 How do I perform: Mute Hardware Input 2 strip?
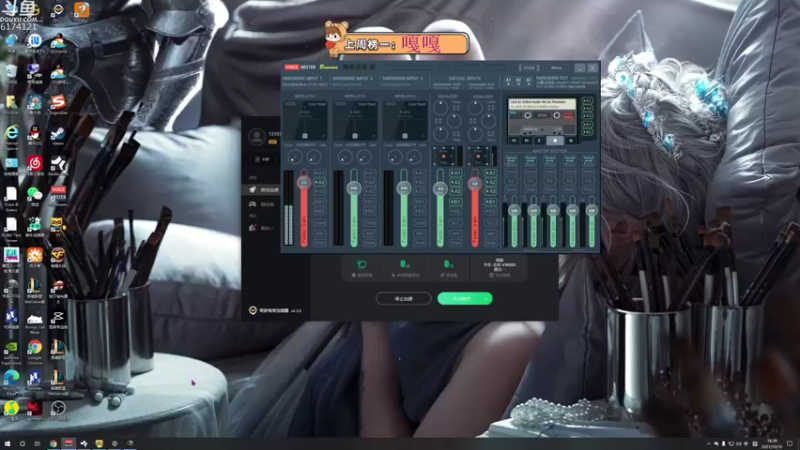[x=370, y=243]
